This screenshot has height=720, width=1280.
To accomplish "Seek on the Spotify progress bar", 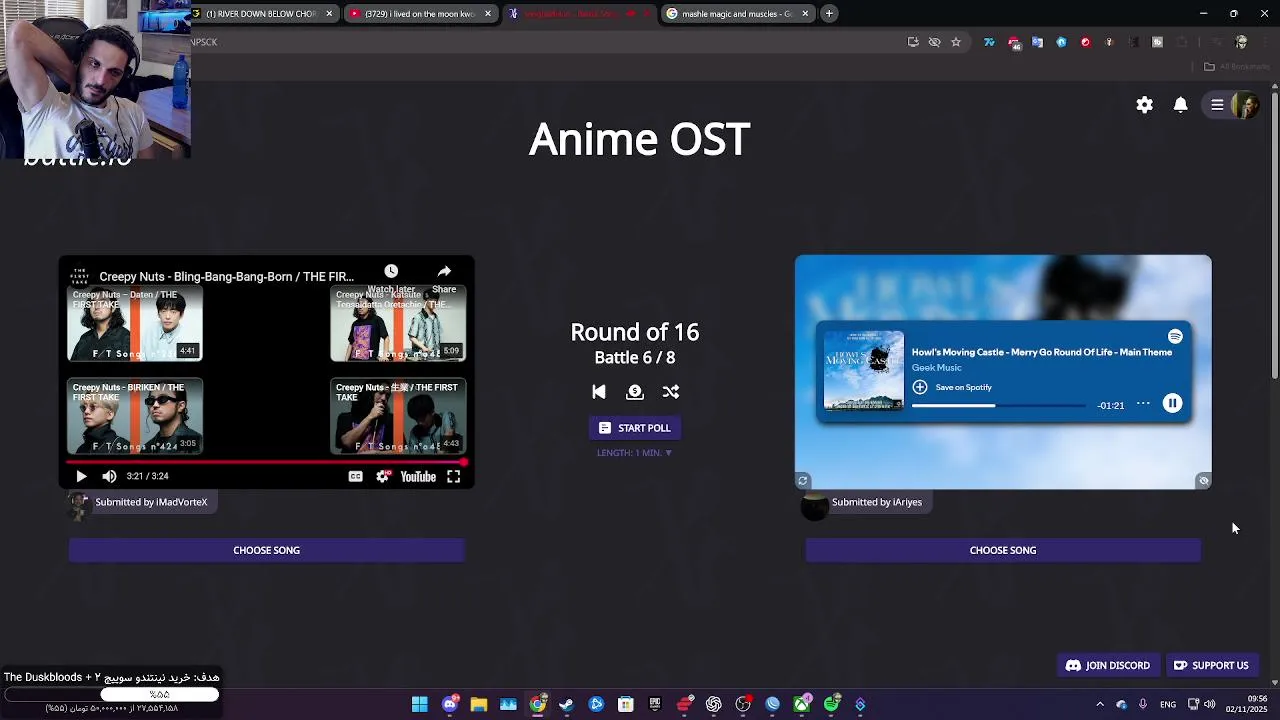I will pyautogui.click(x=998, y=406).
